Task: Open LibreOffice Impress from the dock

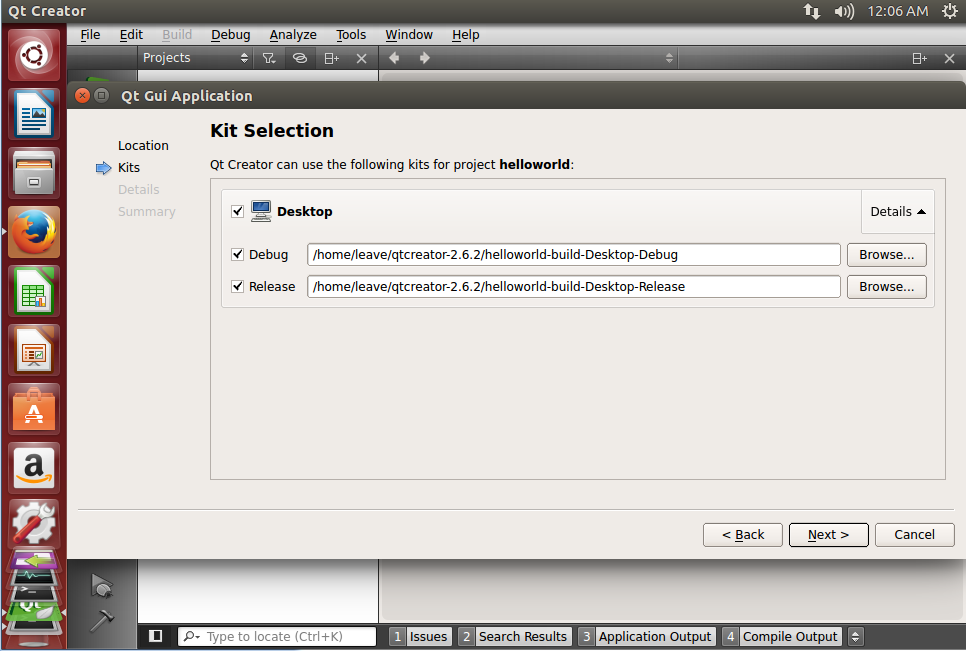Action: click(34, 350)
